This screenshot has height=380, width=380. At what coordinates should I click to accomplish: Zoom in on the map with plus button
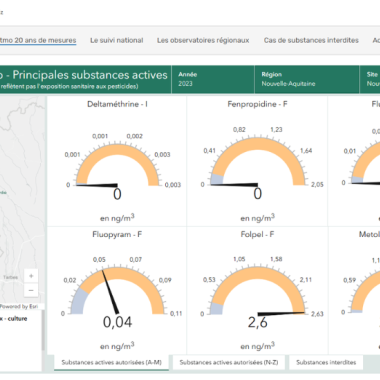tap(31, 276)
